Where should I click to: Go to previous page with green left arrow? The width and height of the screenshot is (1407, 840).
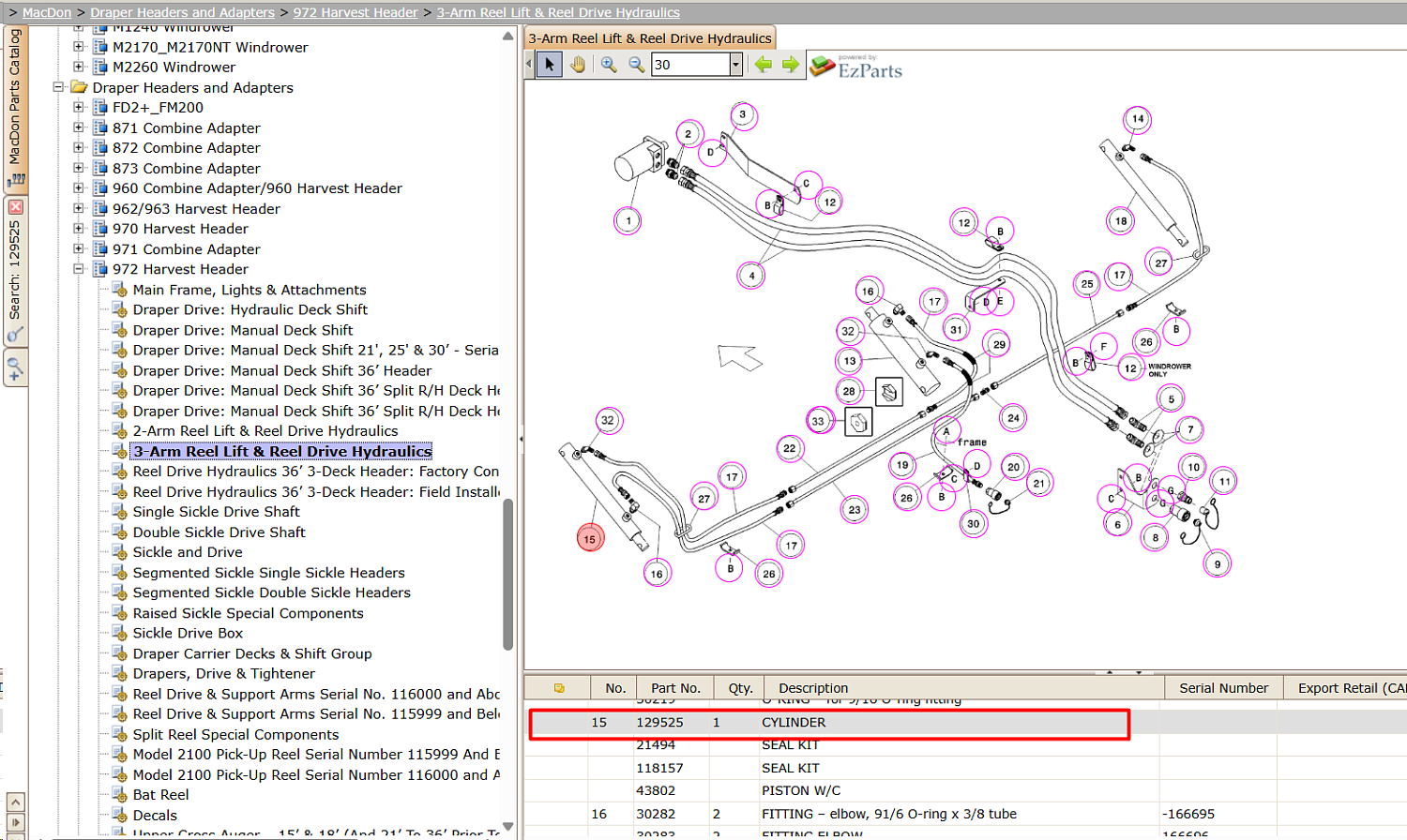tap(764, 65)
